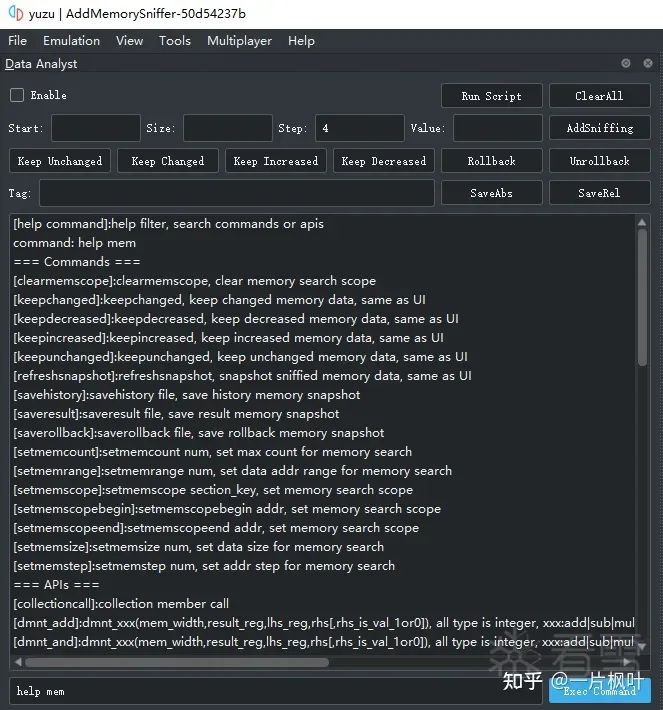Click the '[keepunchanged]' output line

240,357
